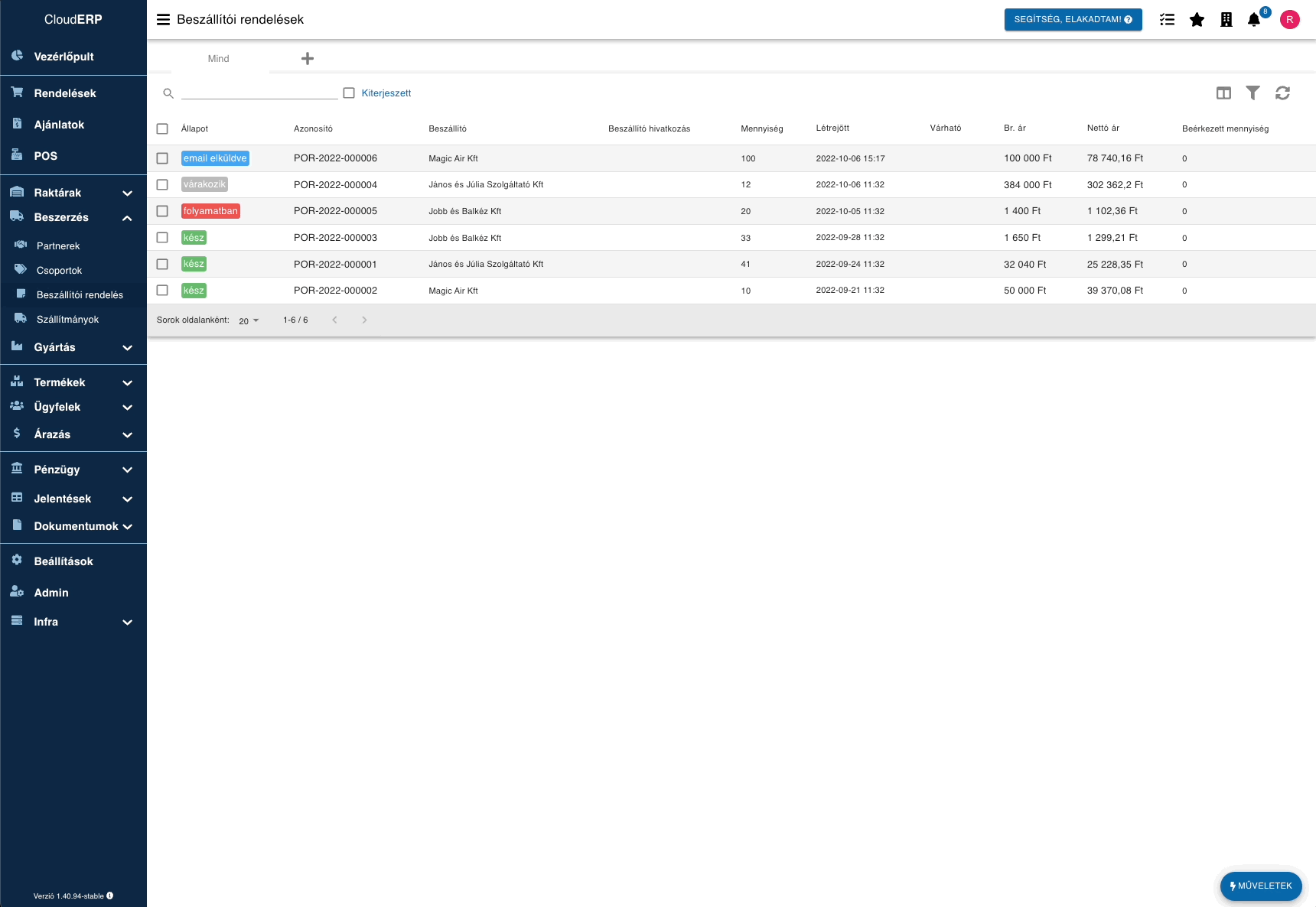Click the company building icon
The height and width of the screenshot is (907, 1316).
(x=1226, y=20)
